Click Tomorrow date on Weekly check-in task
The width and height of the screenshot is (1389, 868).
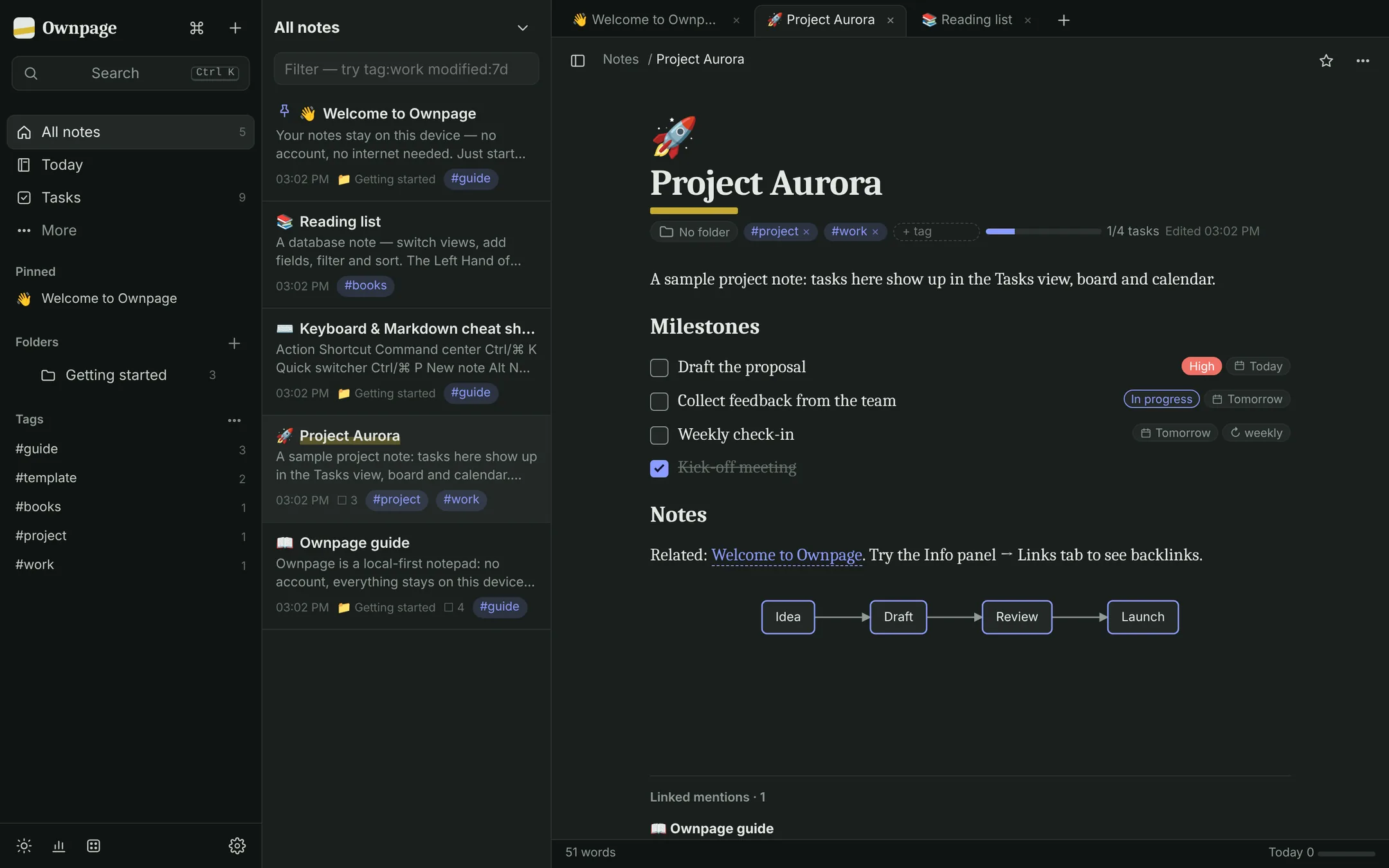1175,433
